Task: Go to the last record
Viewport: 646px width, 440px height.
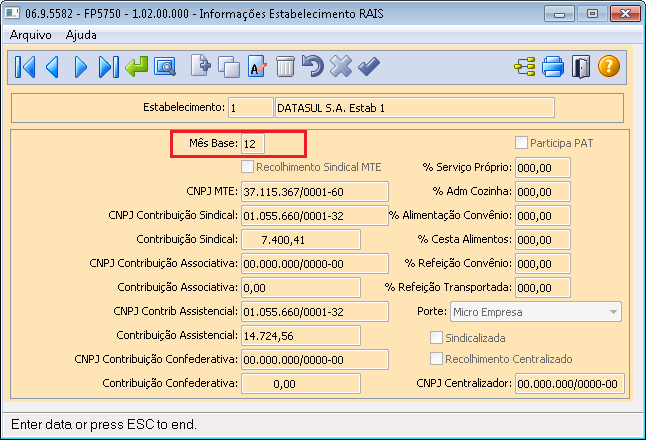Action: [109, 67]
